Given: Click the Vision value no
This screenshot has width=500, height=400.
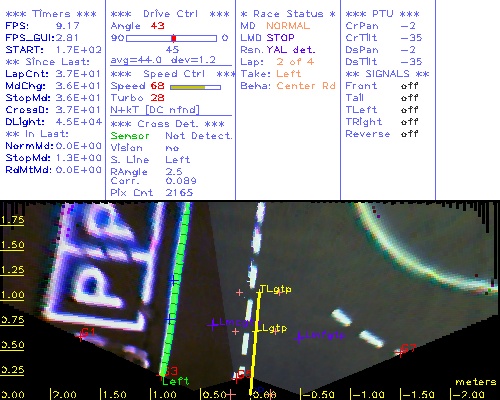Looking at the screenshot, I should coord(172,148).
